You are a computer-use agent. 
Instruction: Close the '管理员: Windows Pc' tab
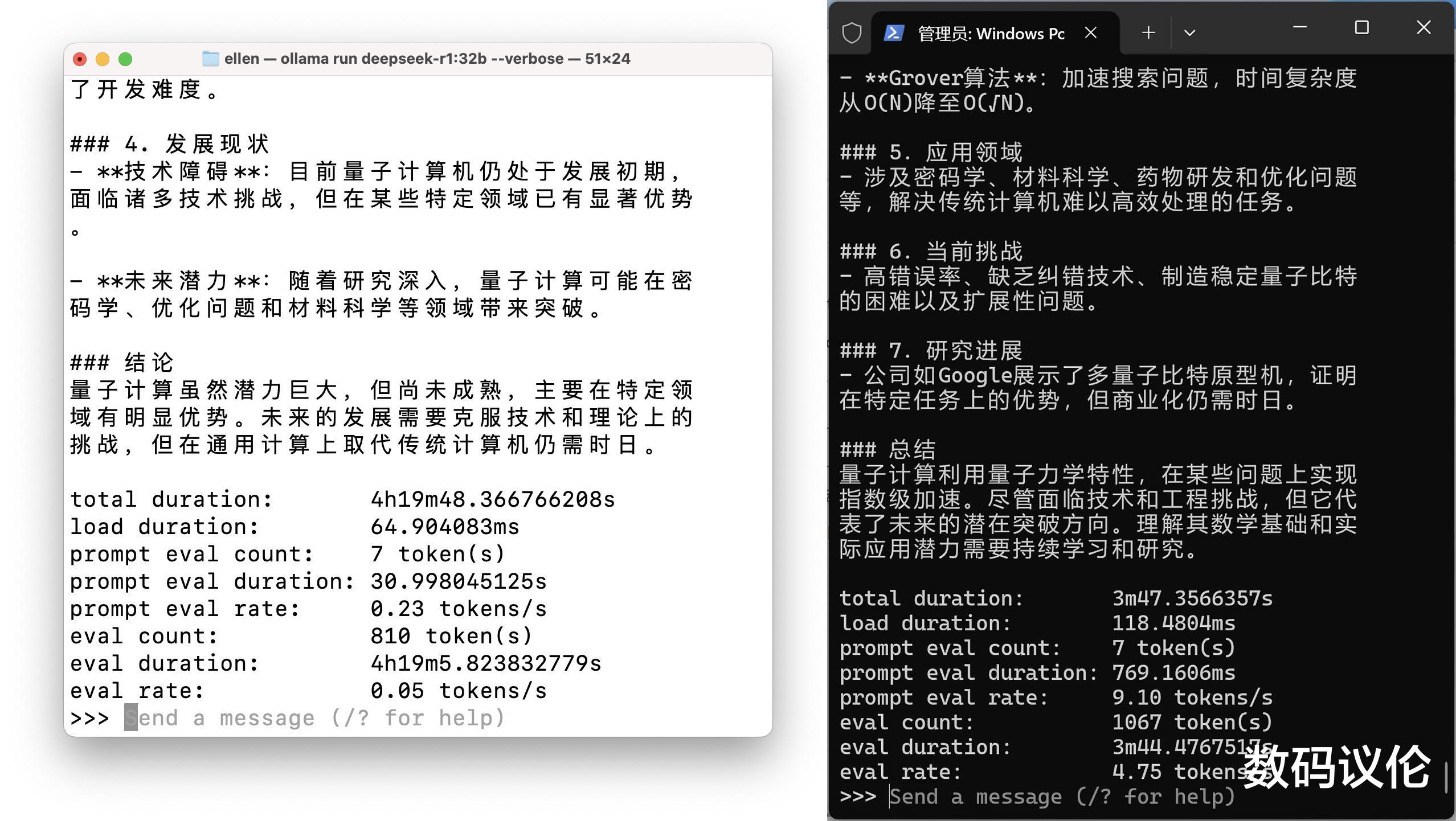coord(1091,33)
